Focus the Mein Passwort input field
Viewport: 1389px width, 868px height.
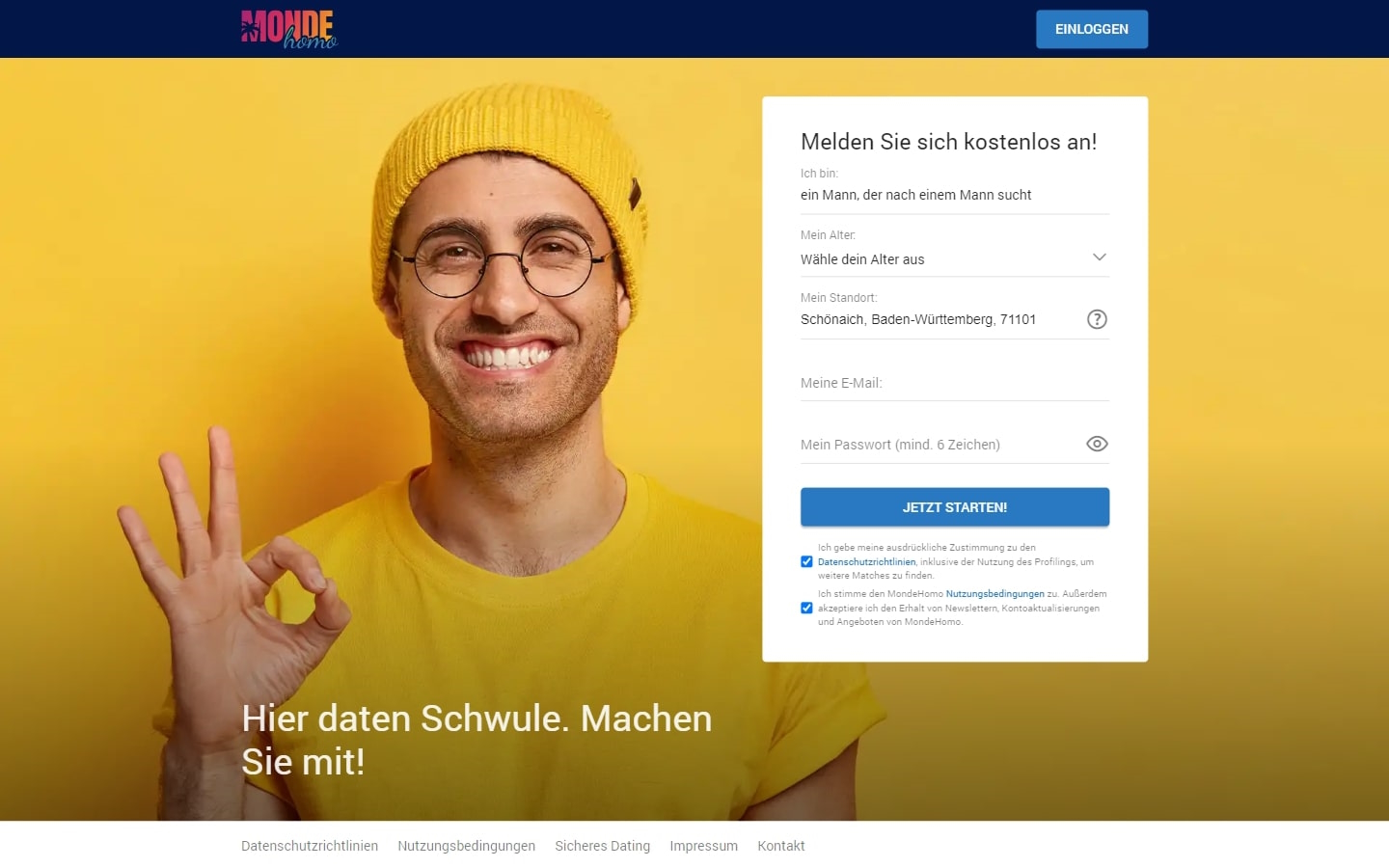coord(940,445)
